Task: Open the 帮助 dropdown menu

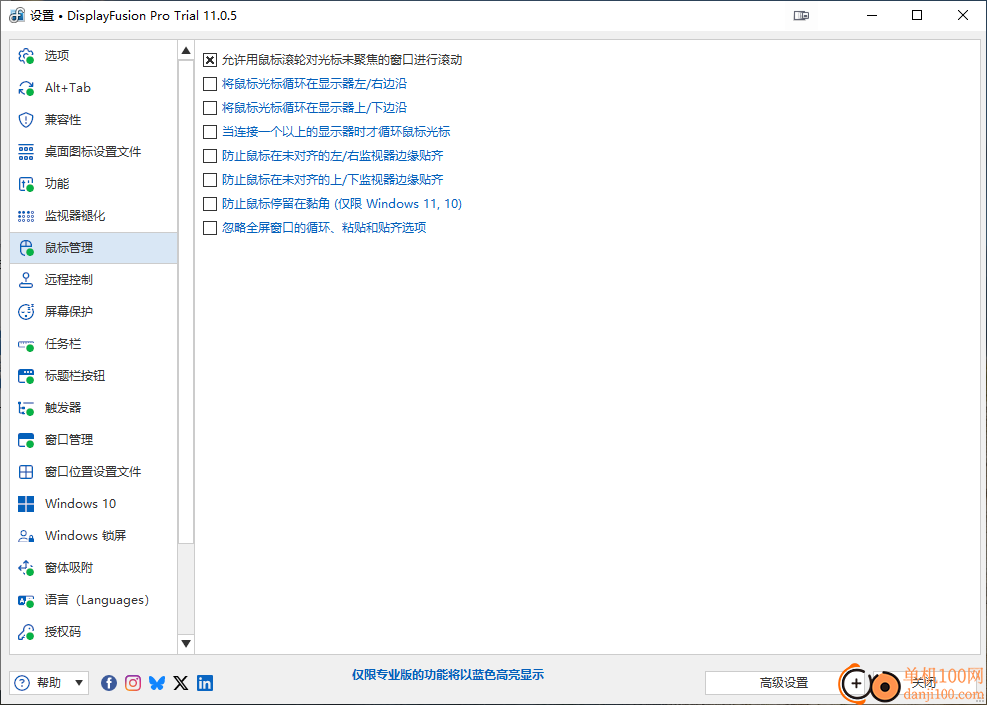Action: 49,682
